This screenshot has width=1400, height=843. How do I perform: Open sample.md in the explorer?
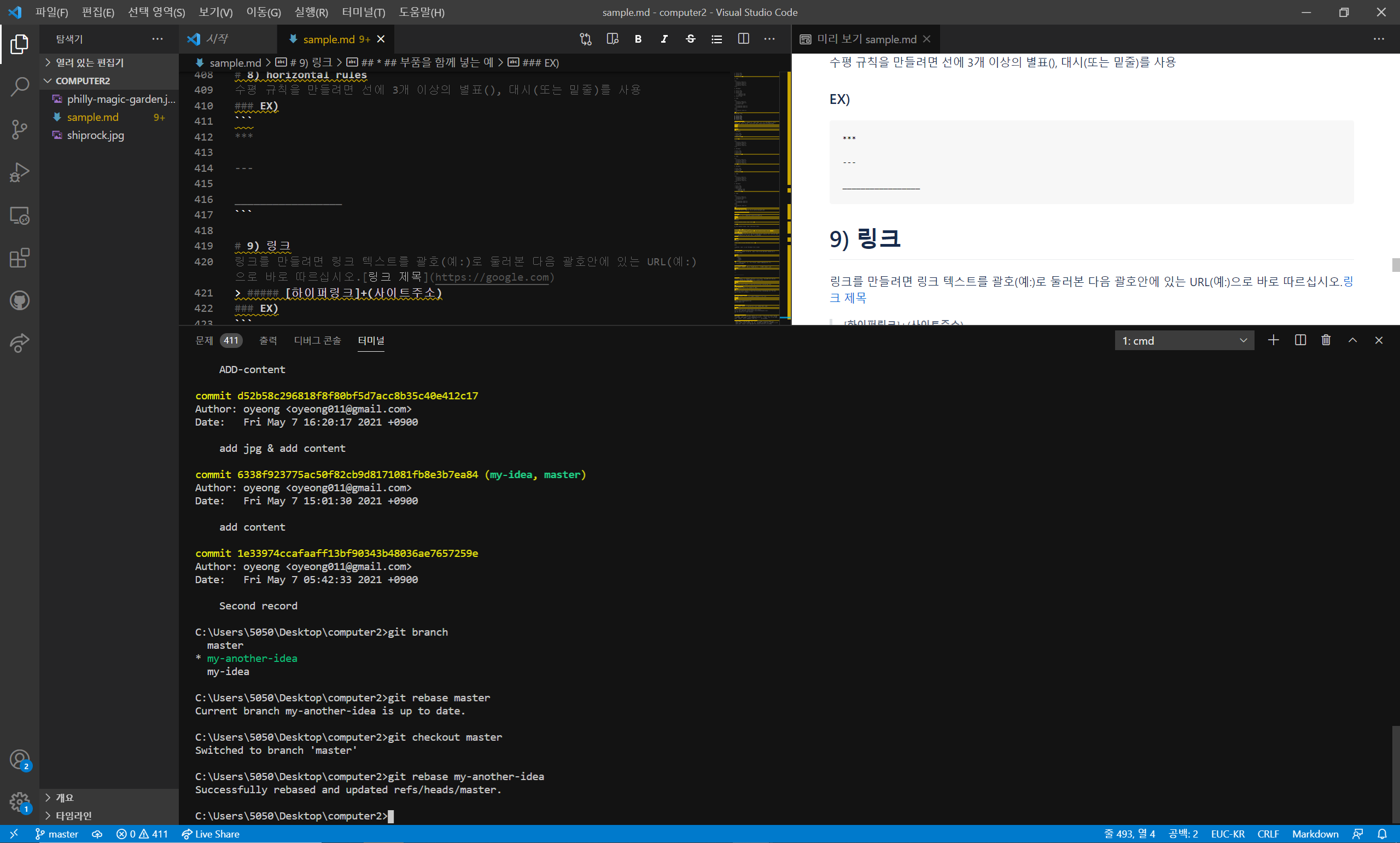point(109,117)
